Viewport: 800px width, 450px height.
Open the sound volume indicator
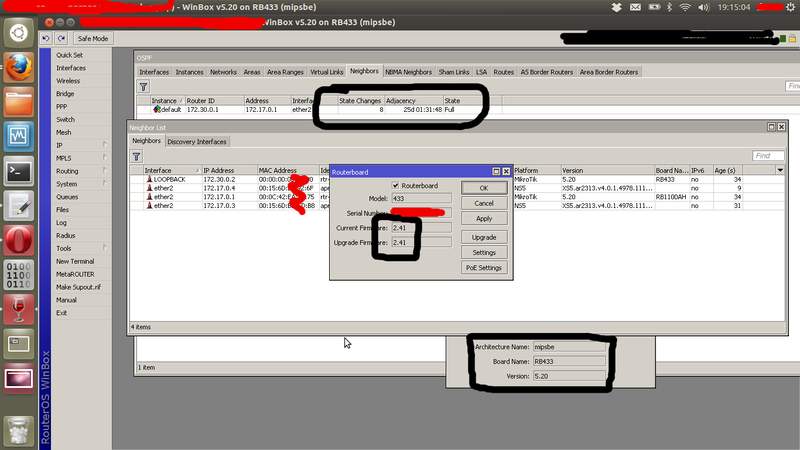(x=704, y=7)
